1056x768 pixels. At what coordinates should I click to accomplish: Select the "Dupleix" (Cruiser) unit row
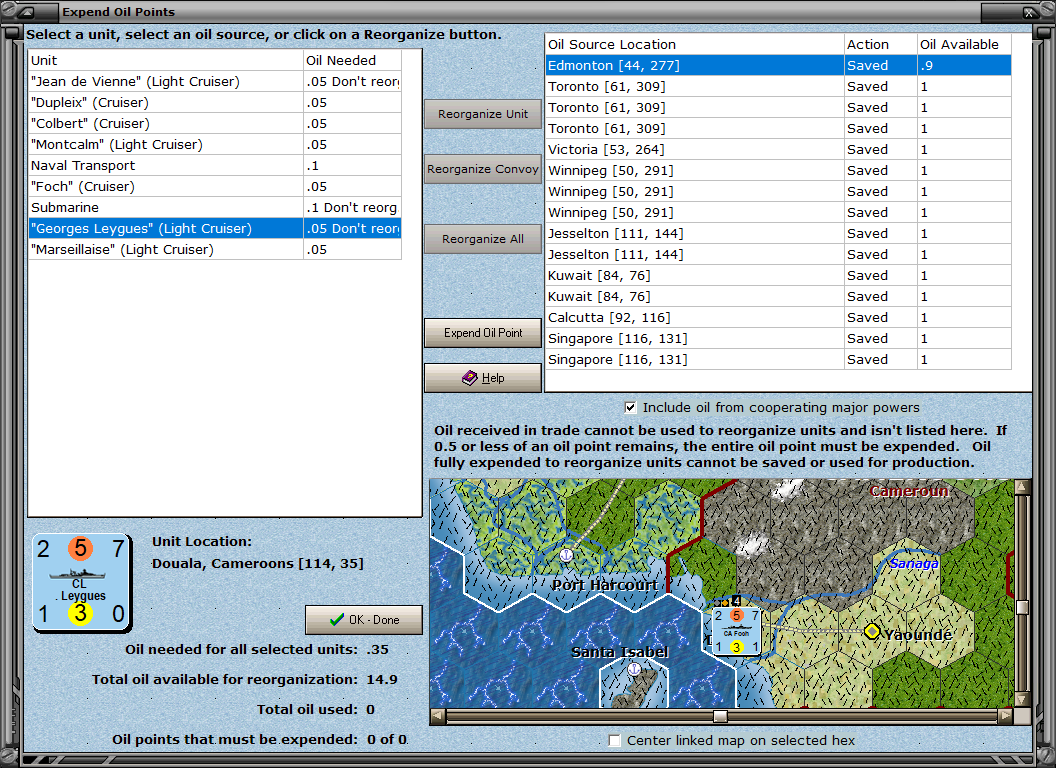(x=215, y=102)
